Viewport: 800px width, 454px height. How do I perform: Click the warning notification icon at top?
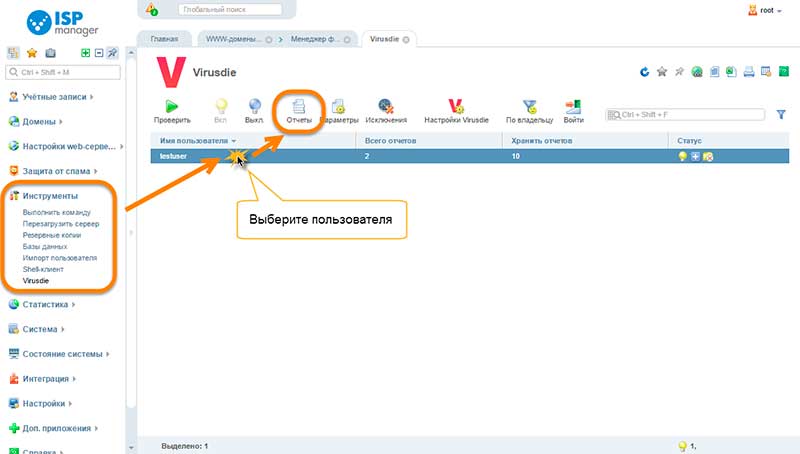tap(152, 10)
